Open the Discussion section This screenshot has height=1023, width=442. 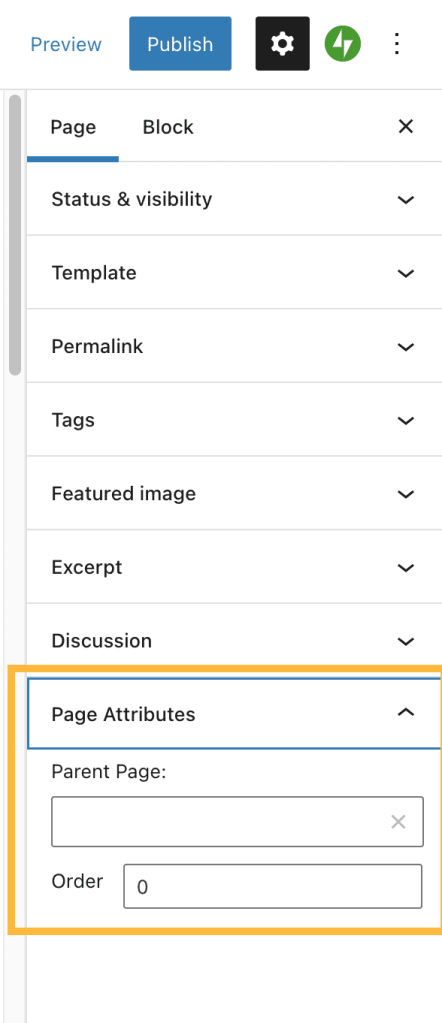click(234, 641)
